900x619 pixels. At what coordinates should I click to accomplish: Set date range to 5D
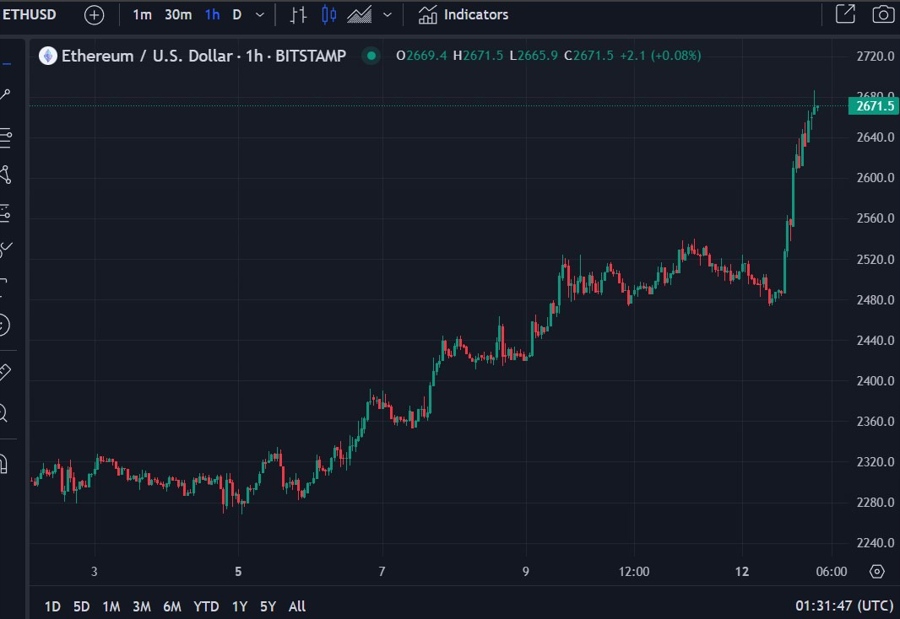coord(82,606)
